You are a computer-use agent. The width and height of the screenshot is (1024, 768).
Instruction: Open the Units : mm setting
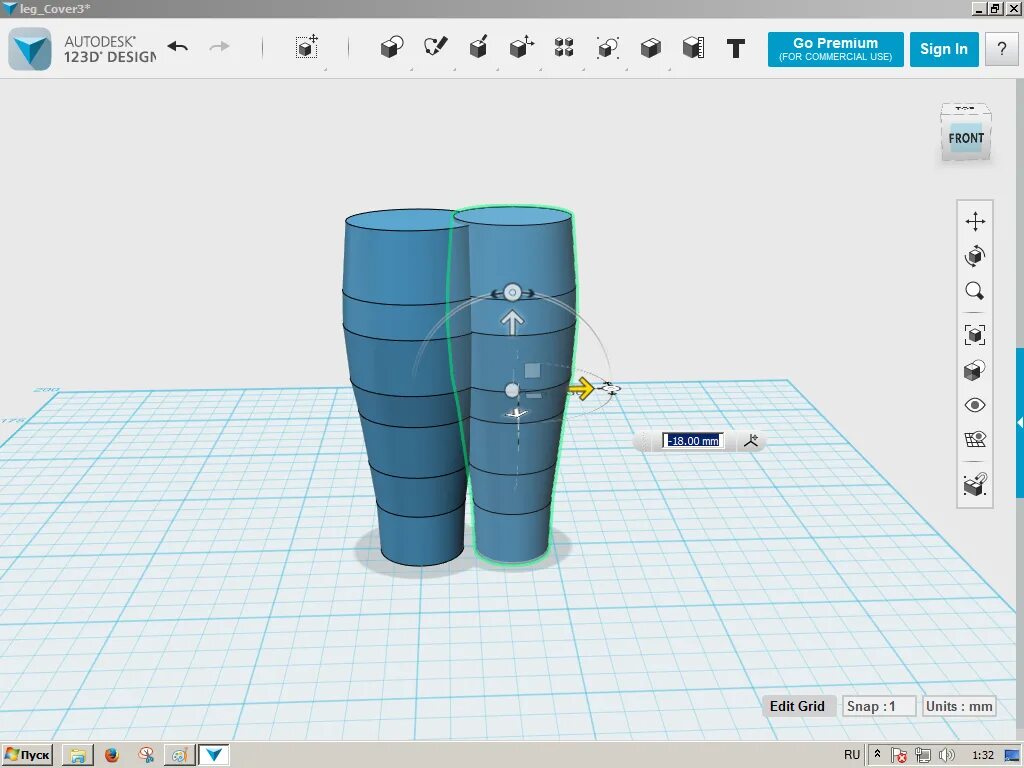[959, 706]
